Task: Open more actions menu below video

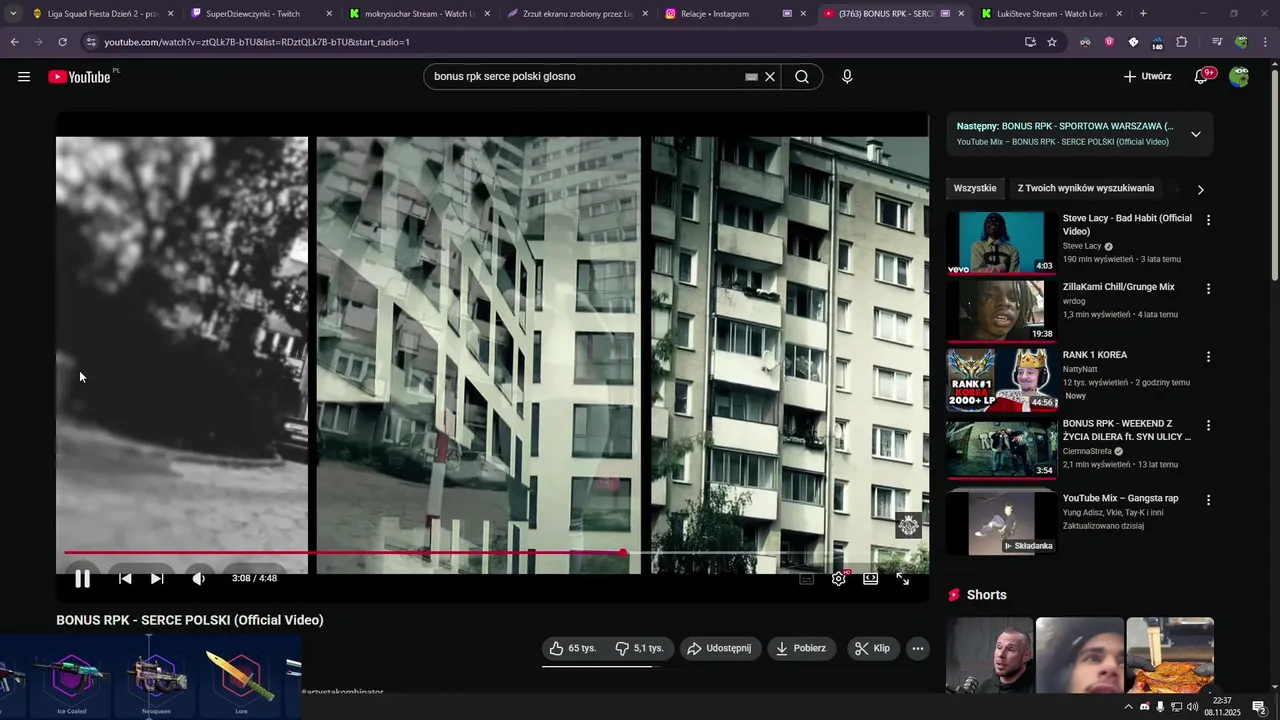Action: coord(918,648)
